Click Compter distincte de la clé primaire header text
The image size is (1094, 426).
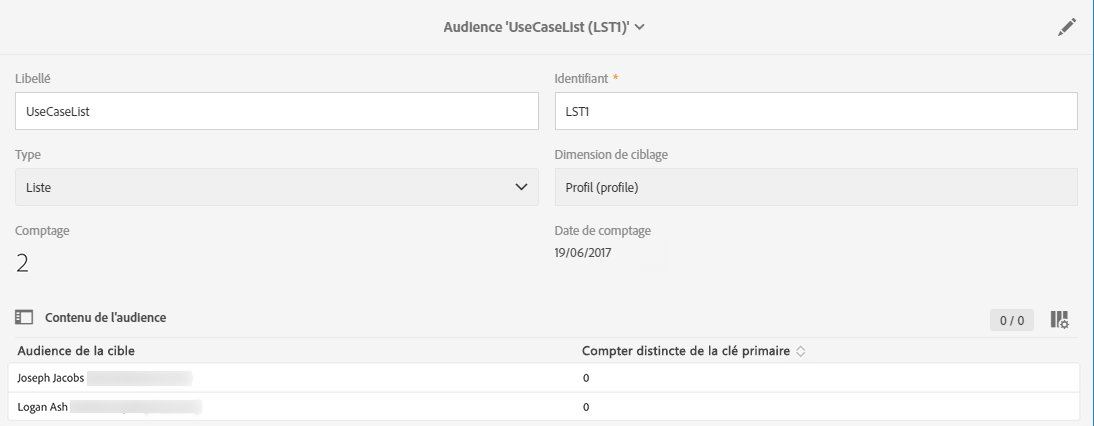pos(686,350)
